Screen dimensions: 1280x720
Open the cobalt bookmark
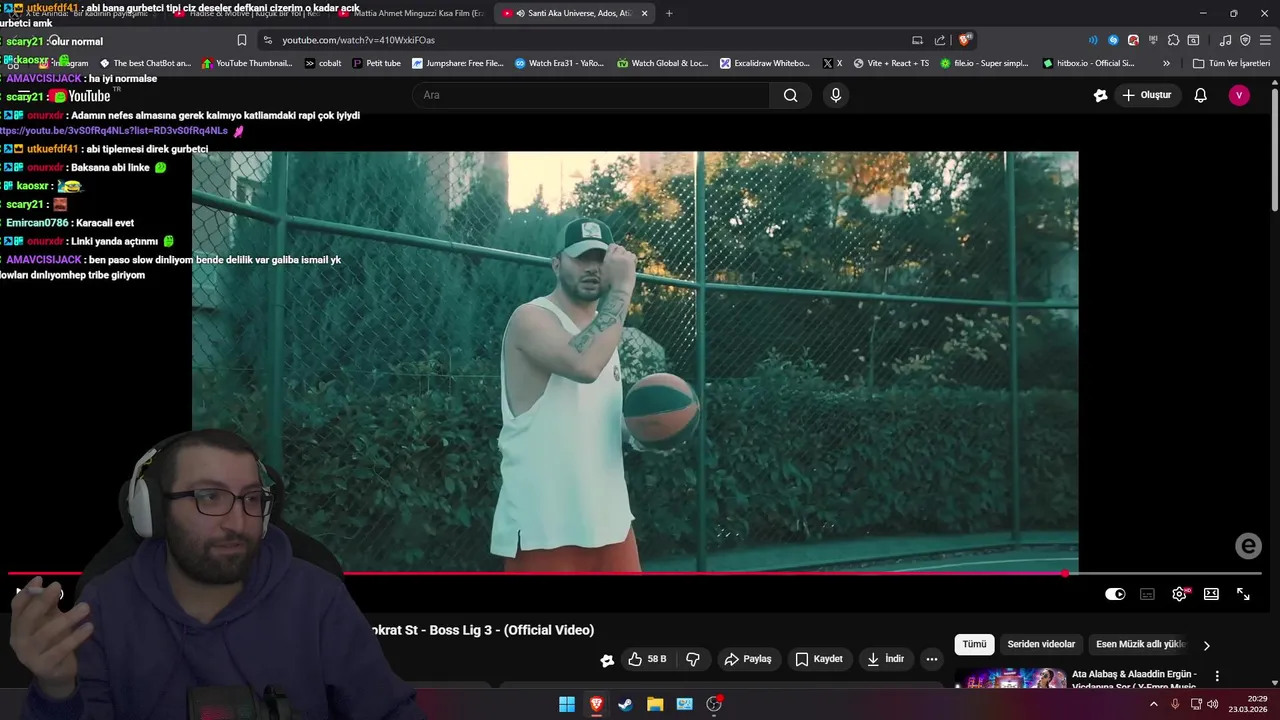click(x=323, y=63)
